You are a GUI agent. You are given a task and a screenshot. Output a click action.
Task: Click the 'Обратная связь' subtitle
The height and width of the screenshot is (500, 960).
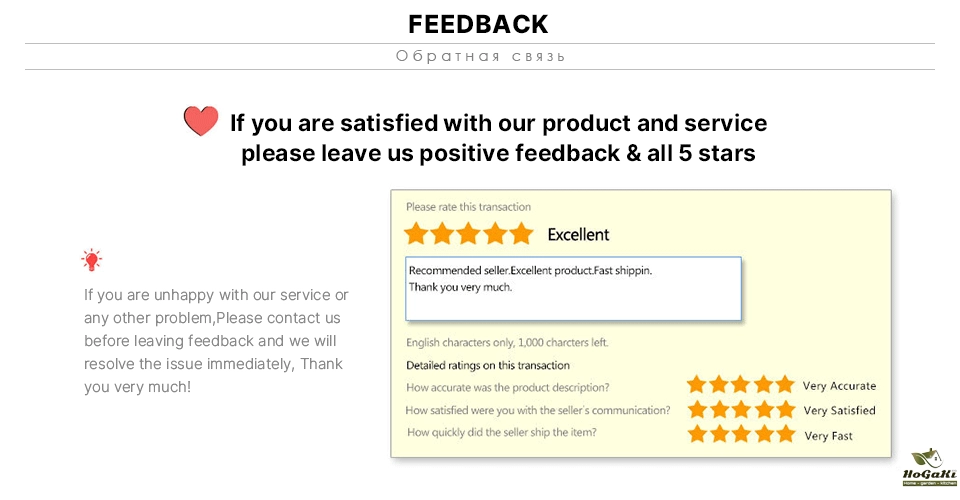(480, 56)
